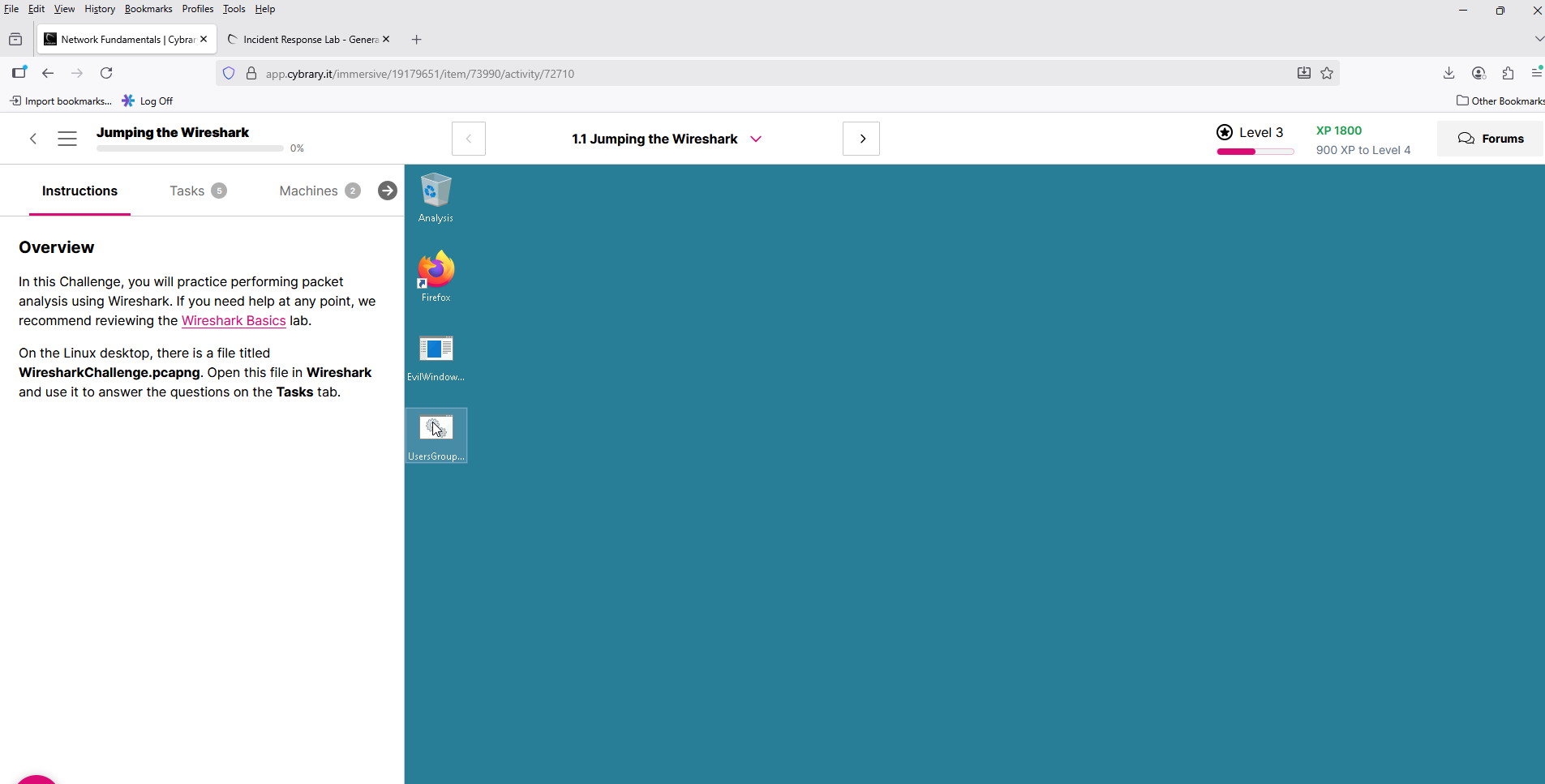Open the browser downloads panel
This screenshot has height=784, width=1545.
[x=1448, y=73]
